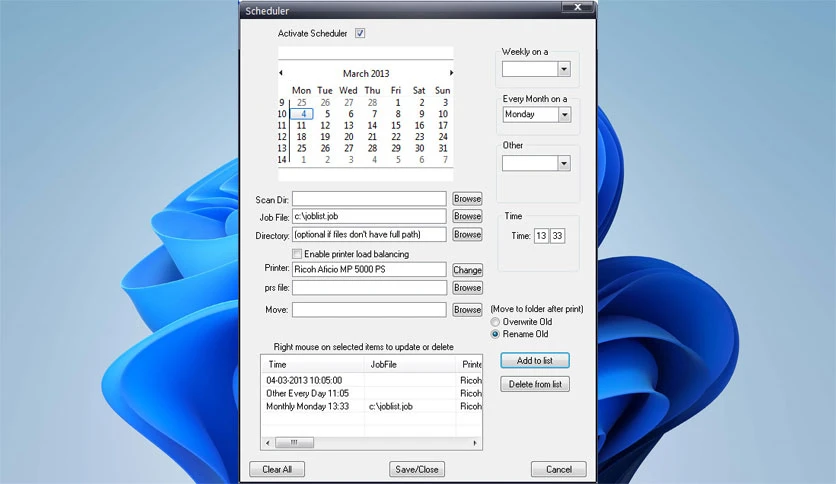The height and width of the screenshot is (484, 836).
Task: Click the minute field showing 33
Action: pyautogui.click(x=557, y=236)
